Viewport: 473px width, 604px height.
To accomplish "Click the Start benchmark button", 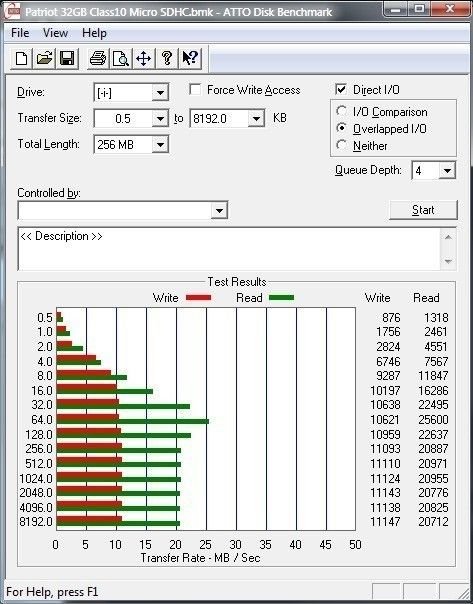I will pos(423,210).
